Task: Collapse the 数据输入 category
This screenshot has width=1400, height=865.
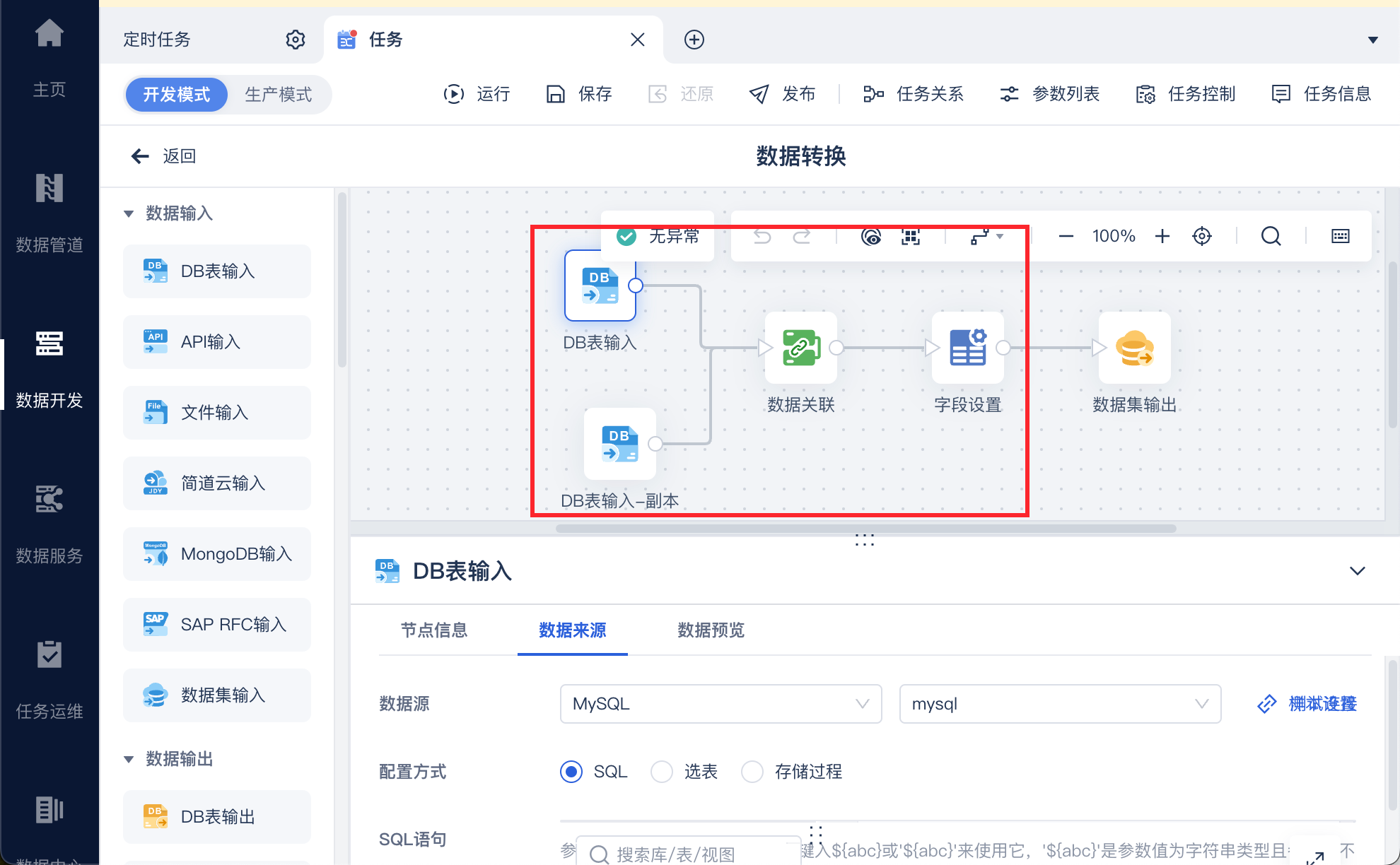Action: (x=129, y=213)
